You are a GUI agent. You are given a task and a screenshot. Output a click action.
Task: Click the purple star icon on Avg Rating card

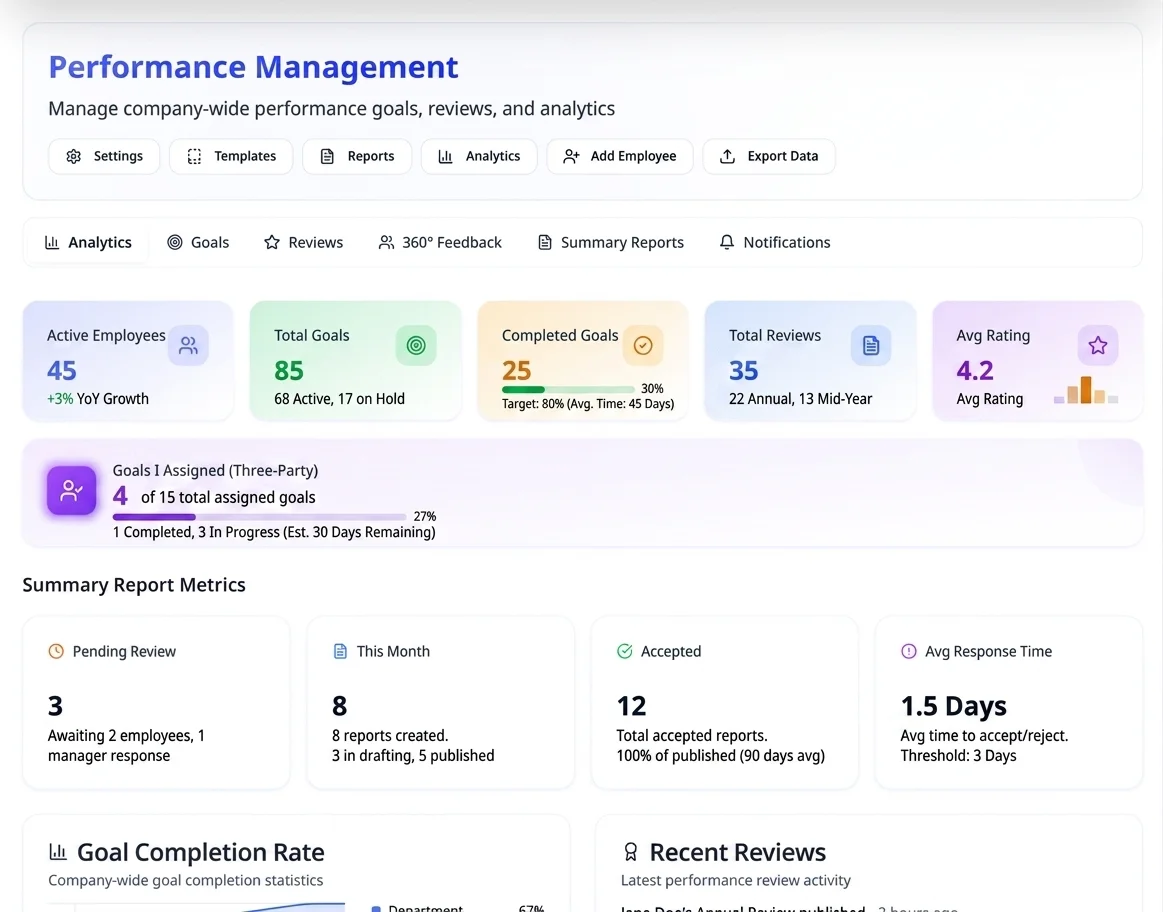(1098, 346)
